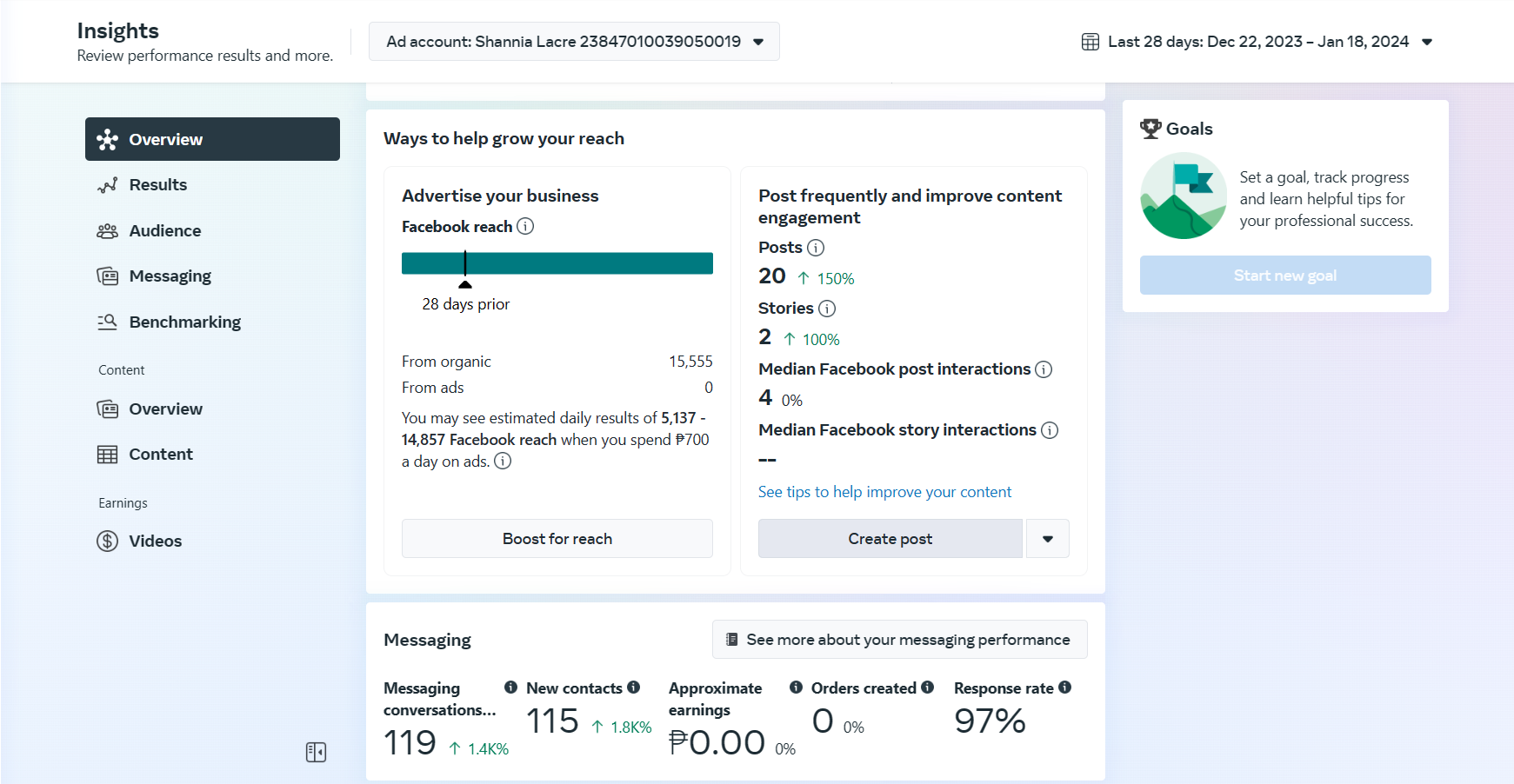
Task: Open See more about your messaging performance
Action: [x=900, y=640]
